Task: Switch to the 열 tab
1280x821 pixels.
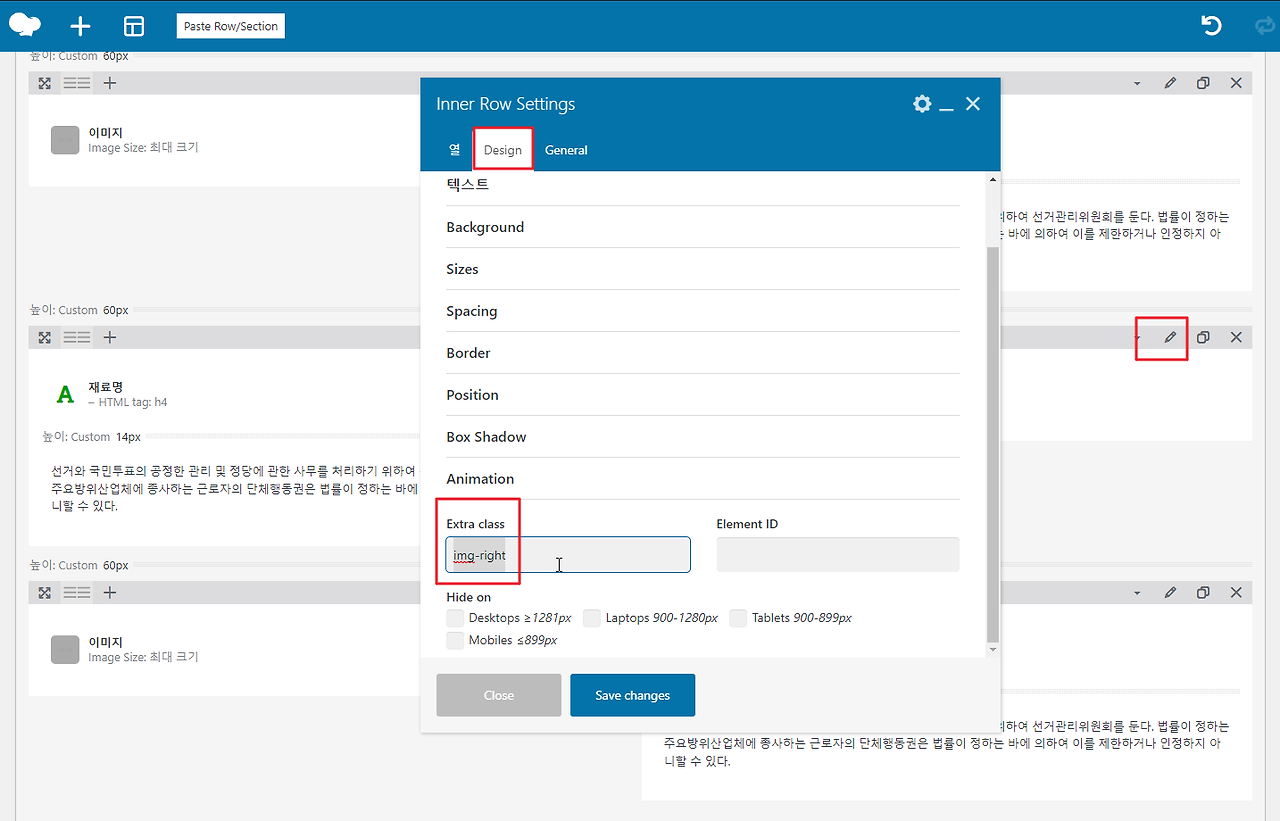Action: (x=455, y=150)
